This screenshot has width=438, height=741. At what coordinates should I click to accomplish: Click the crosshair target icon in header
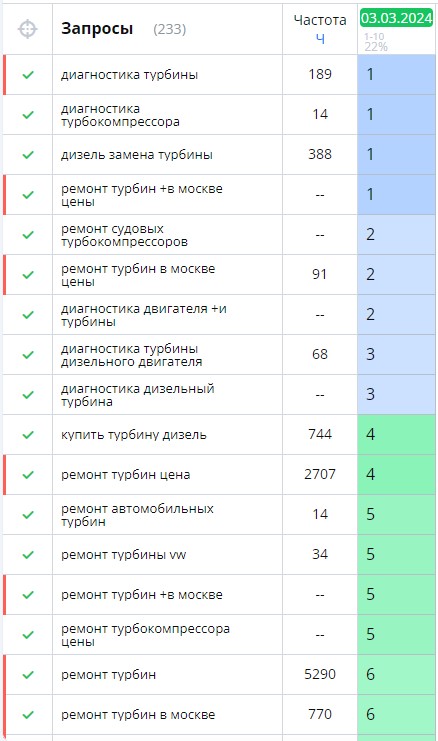coord(27,29)
